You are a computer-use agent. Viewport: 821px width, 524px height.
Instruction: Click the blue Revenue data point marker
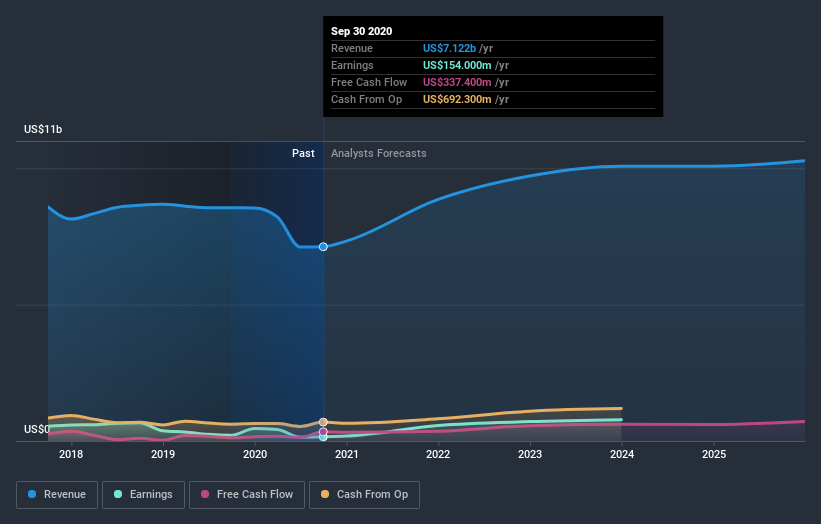point(324,247)
